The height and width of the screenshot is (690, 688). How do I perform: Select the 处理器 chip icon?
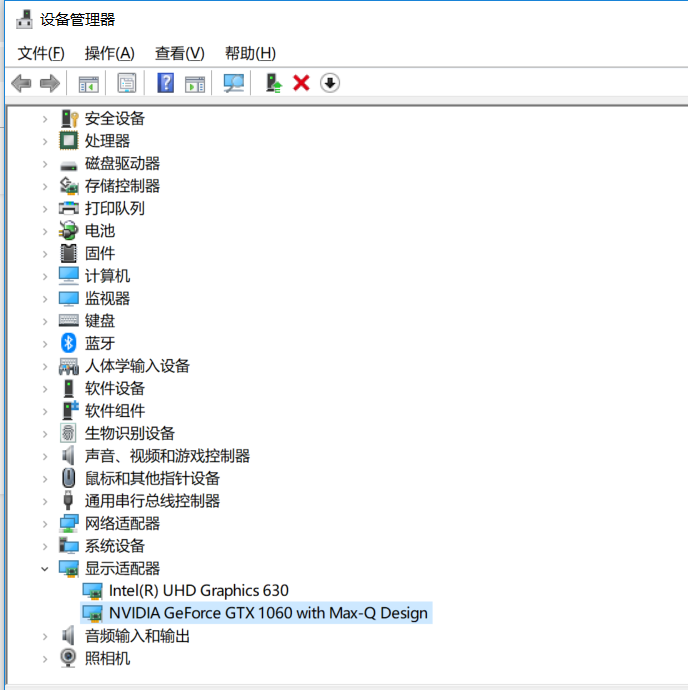click(69, 141)
